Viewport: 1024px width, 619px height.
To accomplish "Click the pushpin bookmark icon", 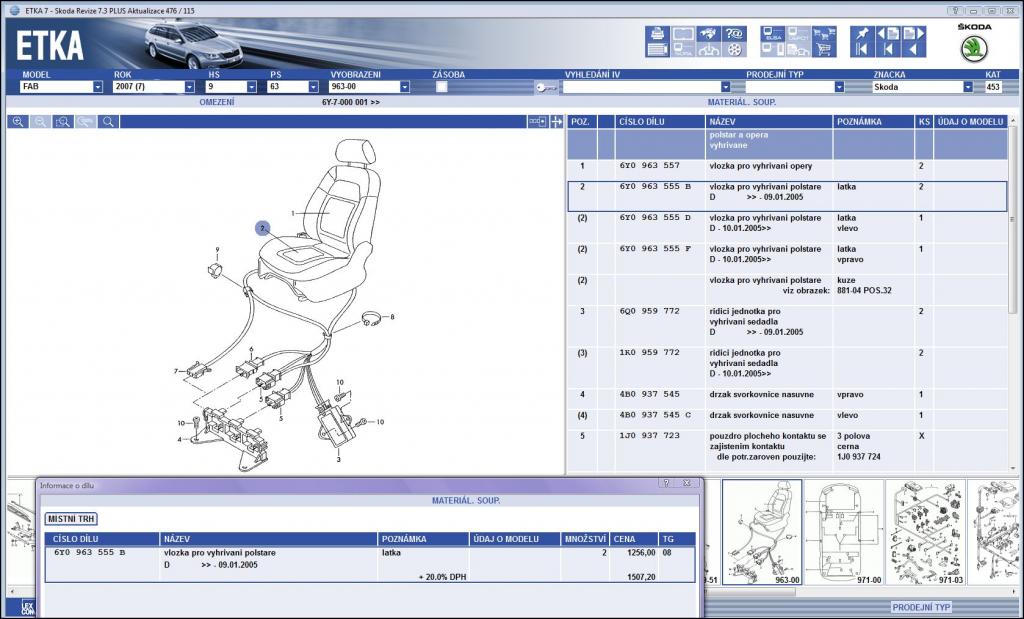I will tap(863, 34).
